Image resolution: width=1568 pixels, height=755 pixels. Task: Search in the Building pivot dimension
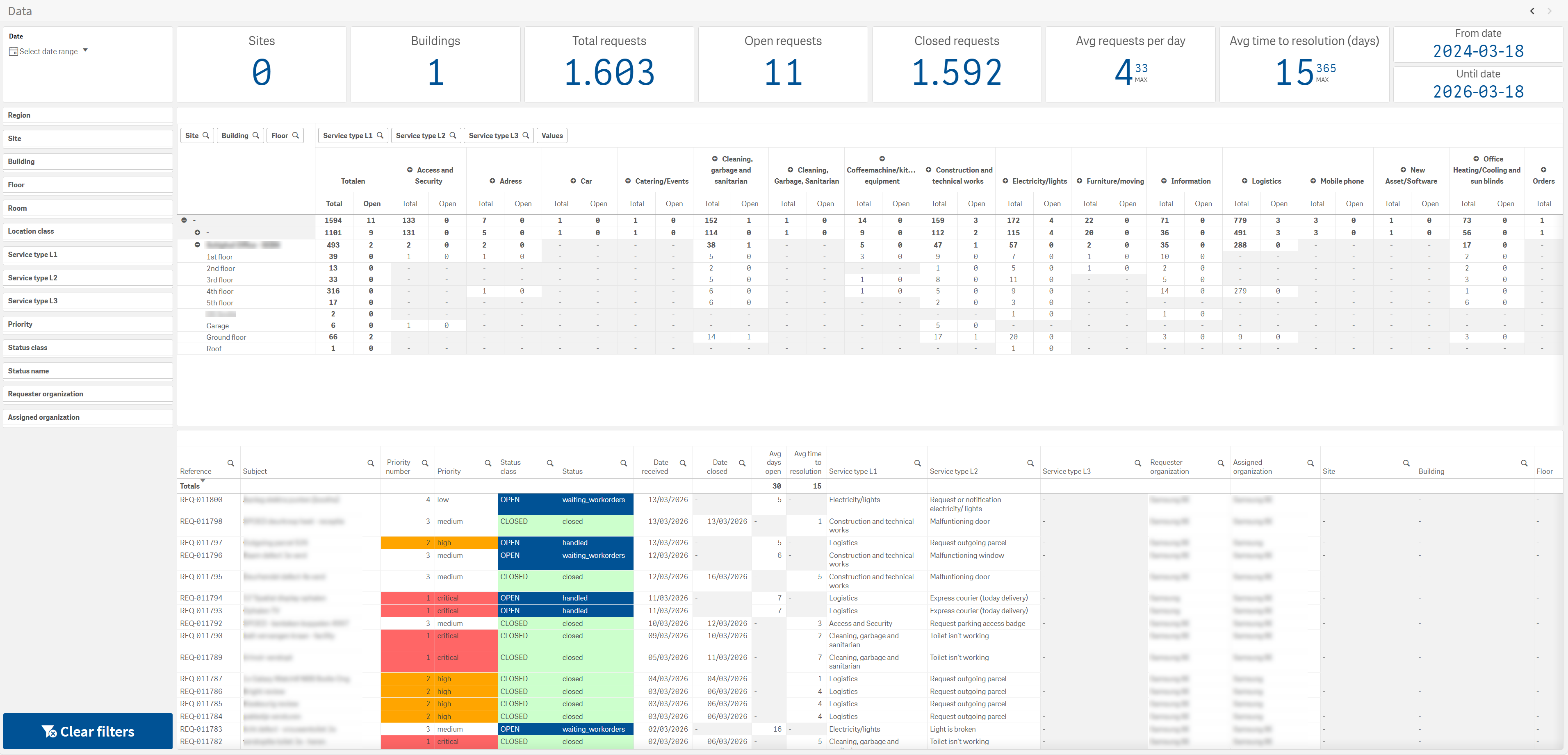click(x=255, y=136)
